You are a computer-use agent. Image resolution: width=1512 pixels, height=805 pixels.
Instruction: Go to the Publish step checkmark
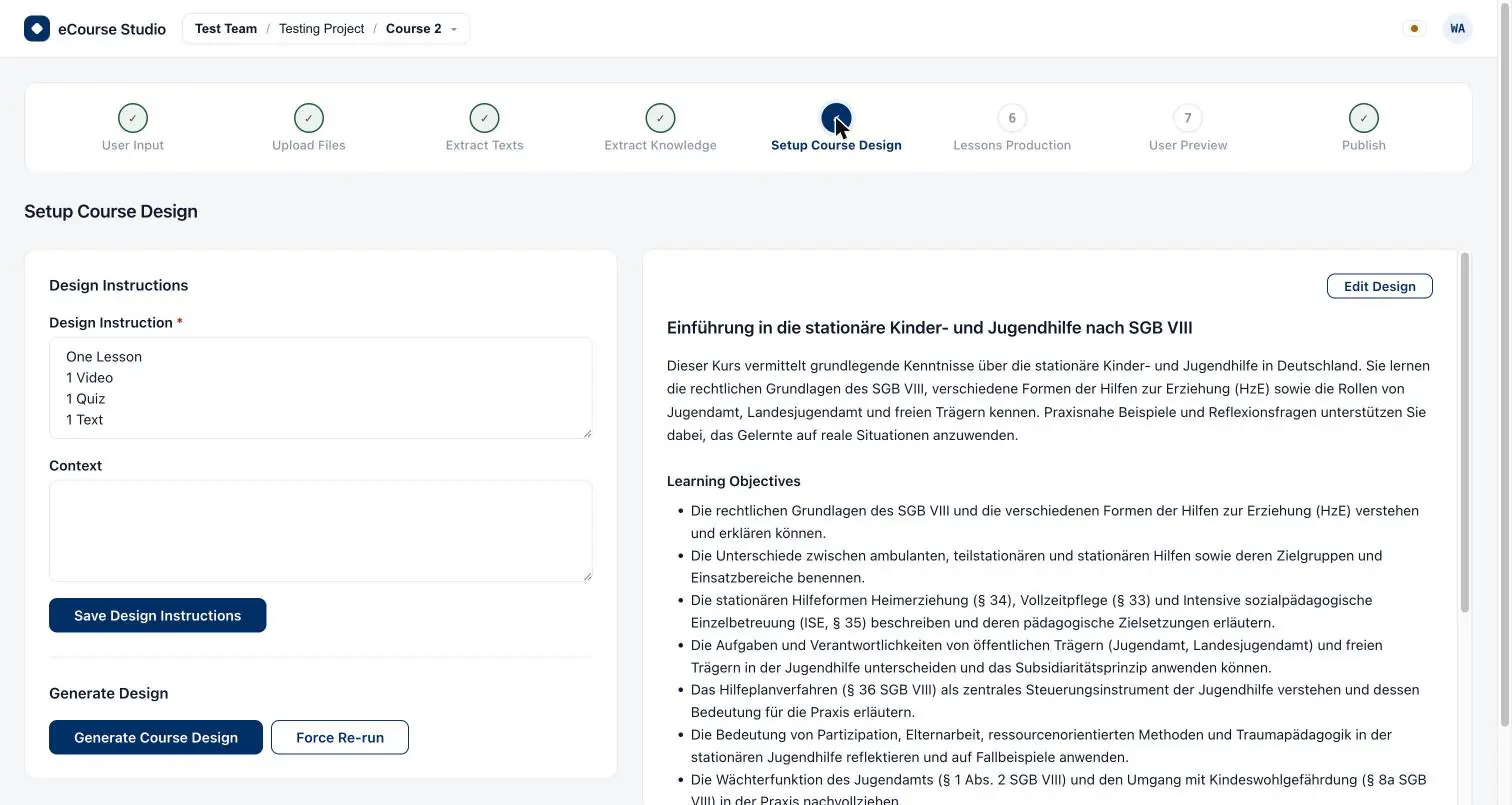1364,118
